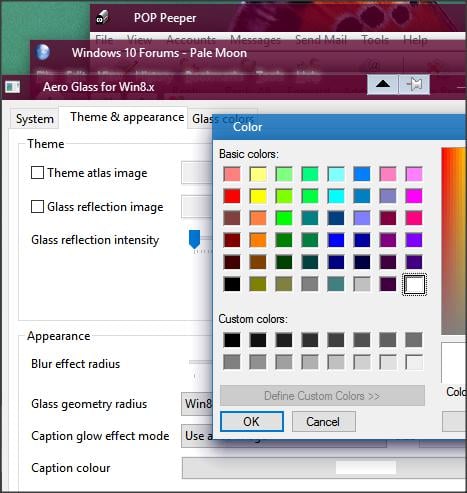The height and width of the screenshot is (493, 467).
Task: Click the Color dialog title bar text
Action: point(247,127)
